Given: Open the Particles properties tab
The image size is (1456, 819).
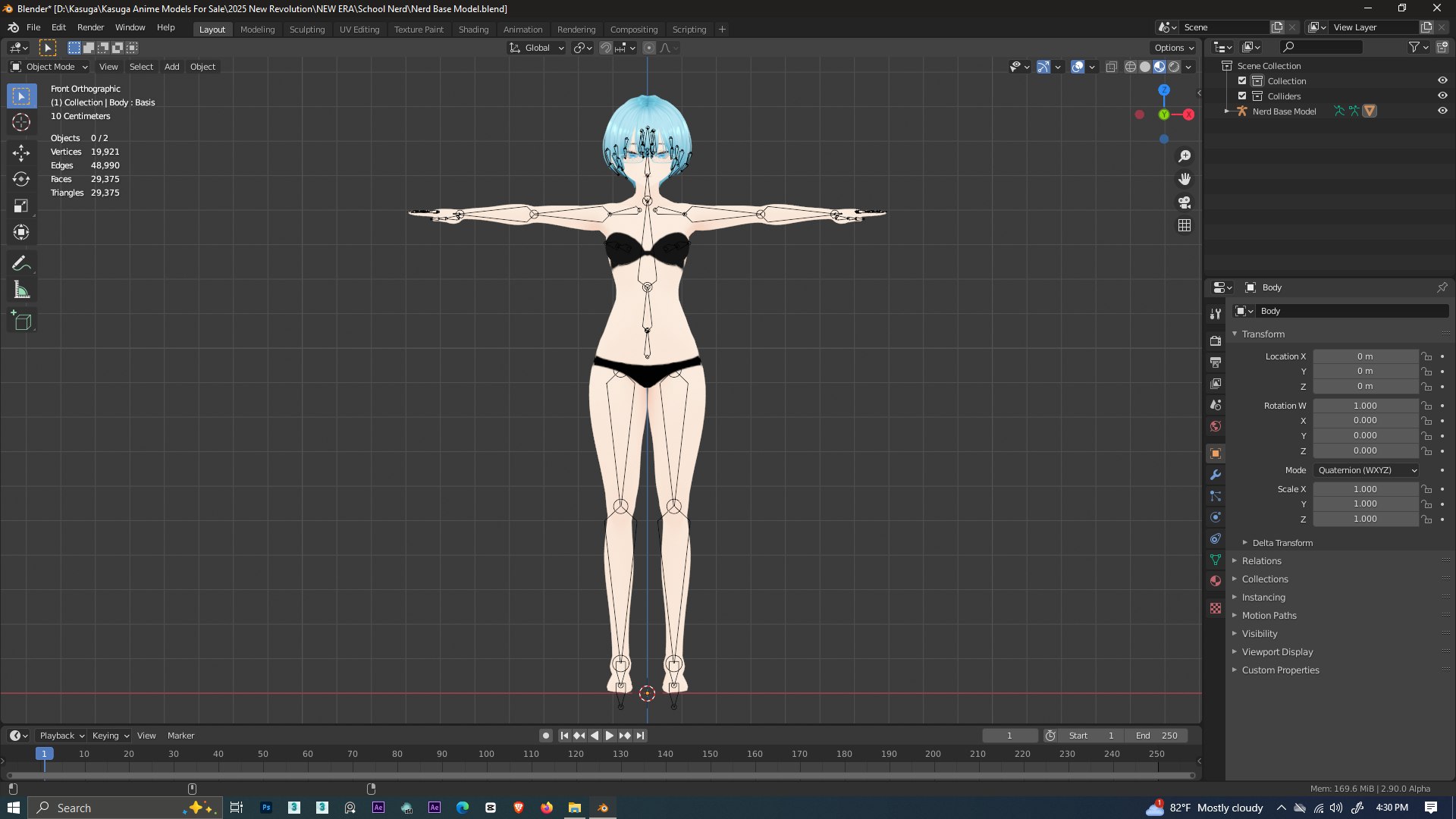Looking at the screenshot, I should (1216, 496).
